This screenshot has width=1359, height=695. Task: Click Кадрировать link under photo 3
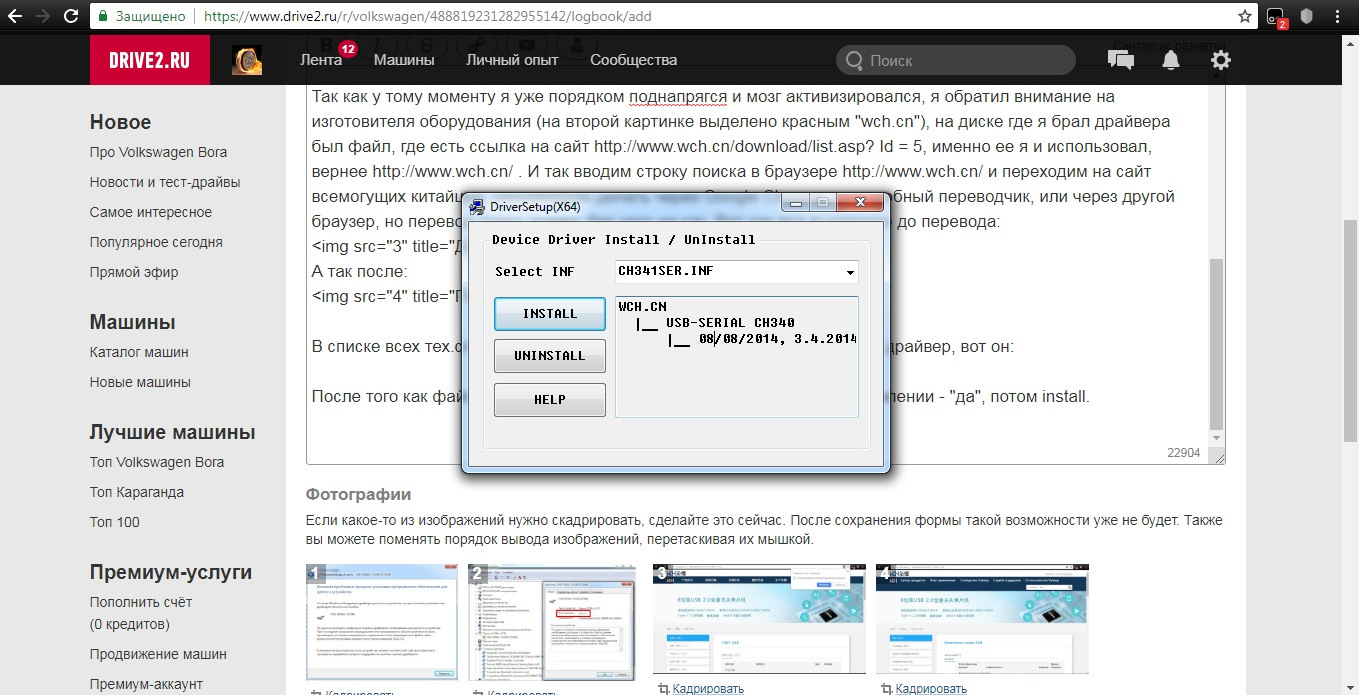click(x=708, y=689)
